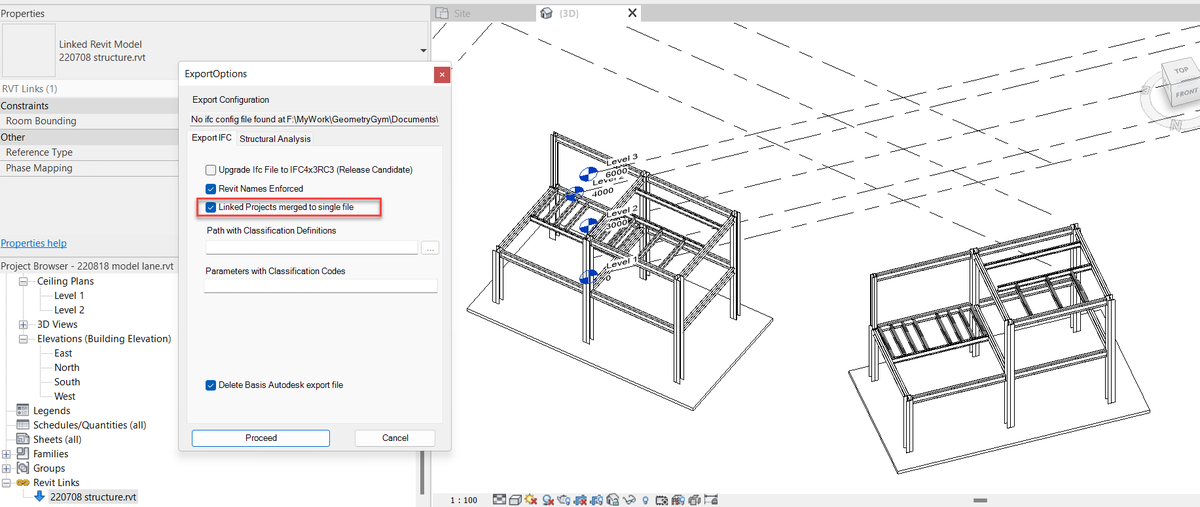Screen dimensions: 1200x507
Task: Click the Groups icon in Project Browser
Action: pyautogui.click(x=24, y=468)
